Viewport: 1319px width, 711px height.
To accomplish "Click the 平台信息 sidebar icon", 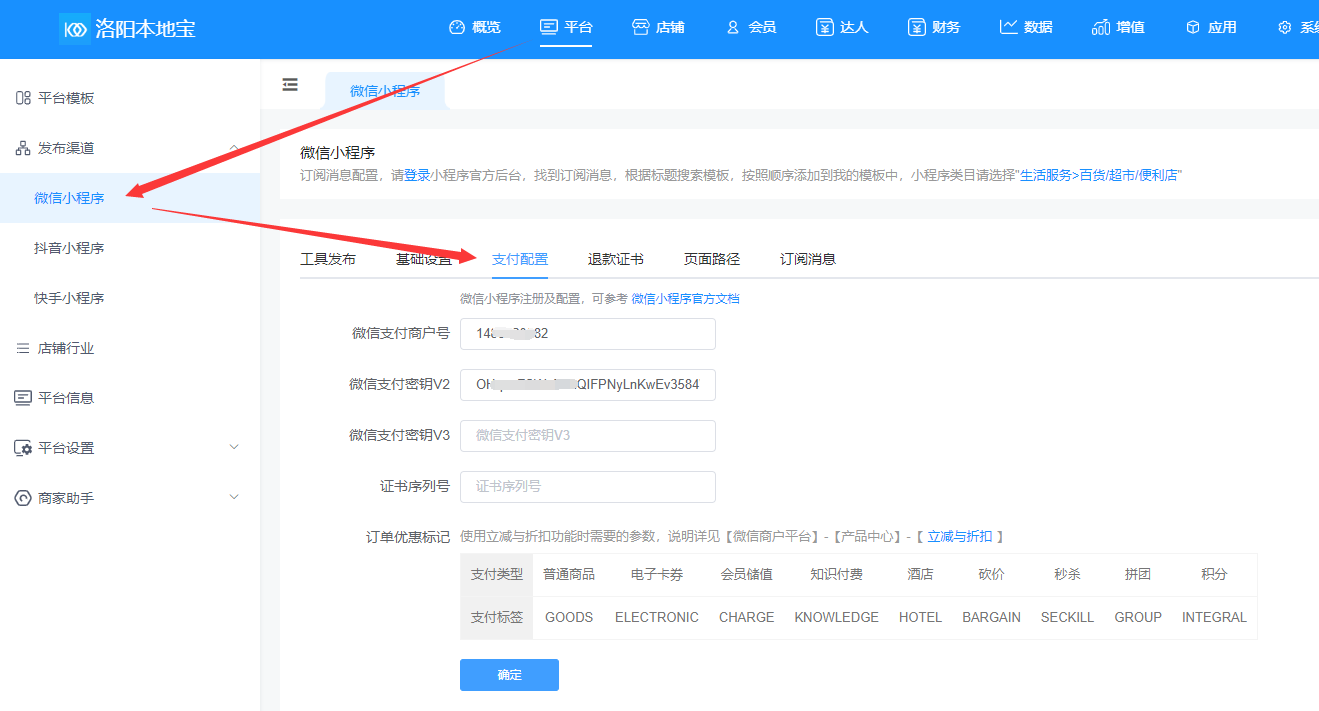I will 23,398.
